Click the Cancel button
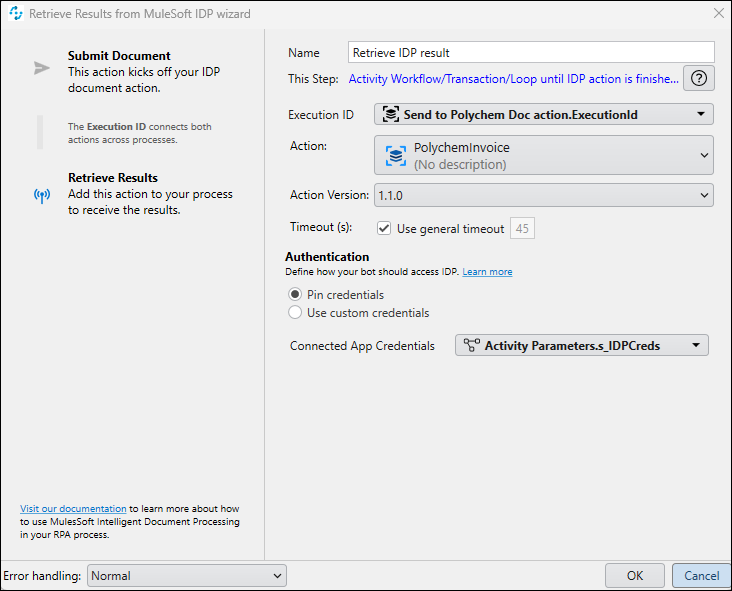The height and width of the screenshot is (591, 732). [701, 576]
